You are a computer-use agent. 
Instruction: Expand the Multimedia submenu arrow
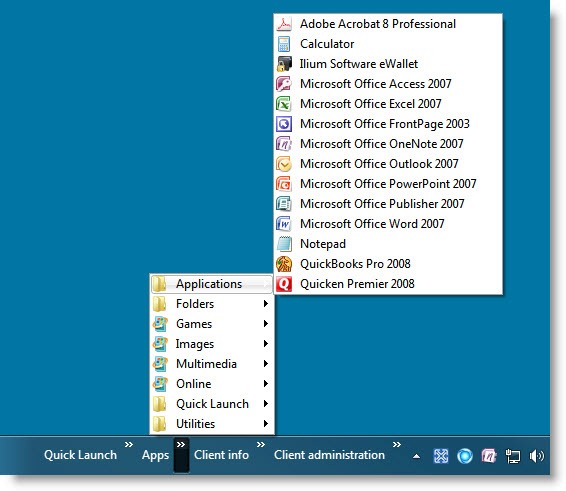pos(266,364)
